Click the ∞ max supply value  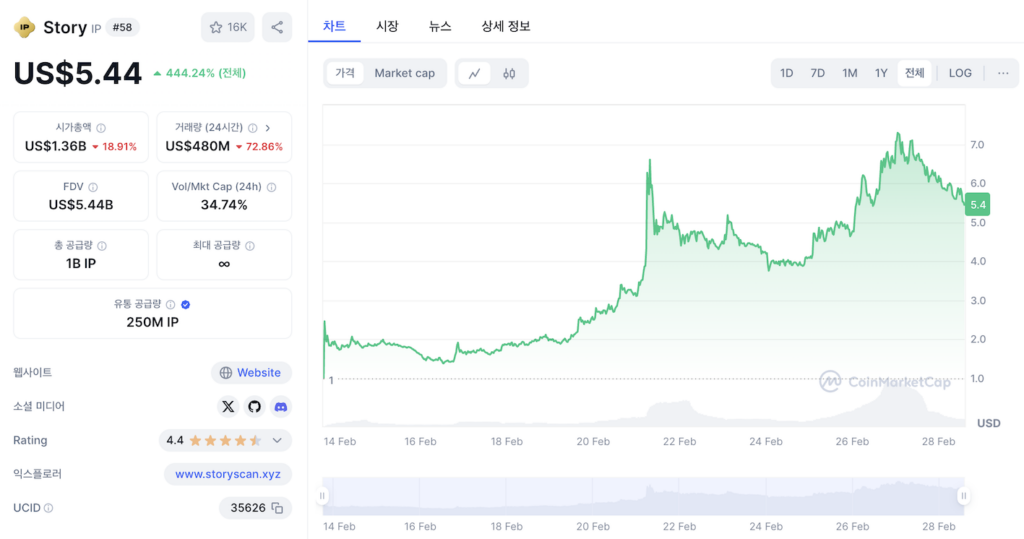pyautogui.click(x=224, y=264)
